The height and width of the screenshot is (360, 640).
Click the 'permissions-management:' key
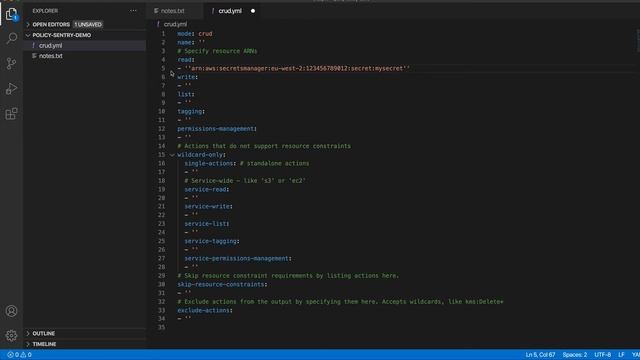217,129
